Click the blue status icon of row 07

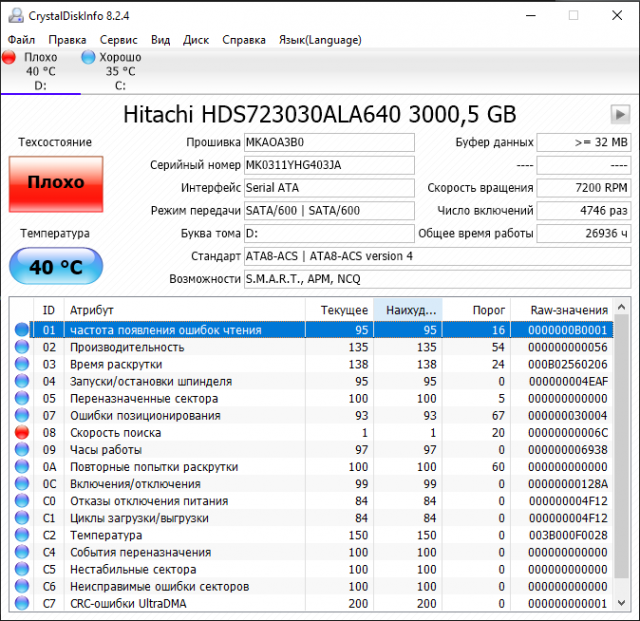[x=22, y=416]
